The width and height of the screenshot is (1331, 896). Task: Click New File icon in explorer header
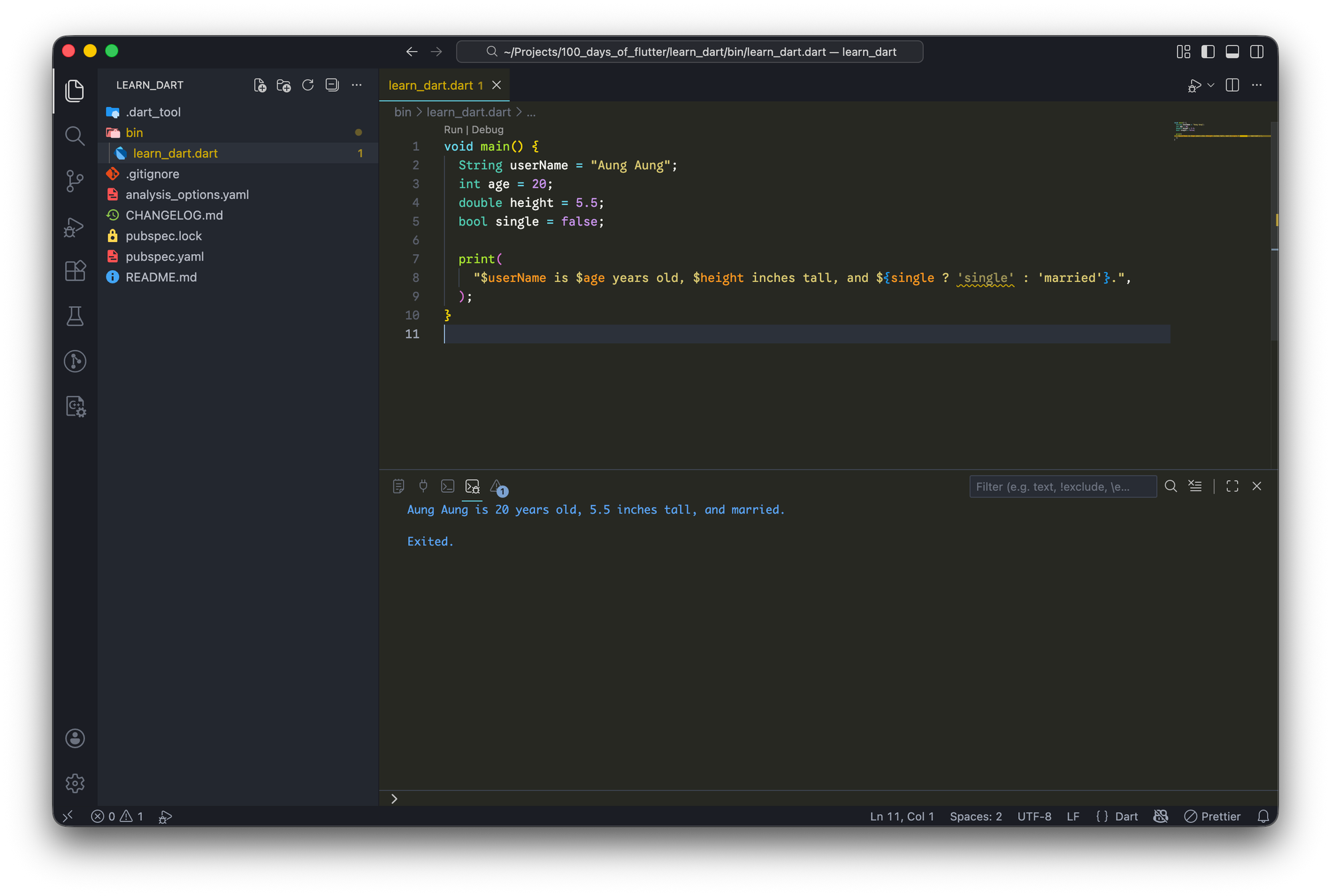(260, 85)
